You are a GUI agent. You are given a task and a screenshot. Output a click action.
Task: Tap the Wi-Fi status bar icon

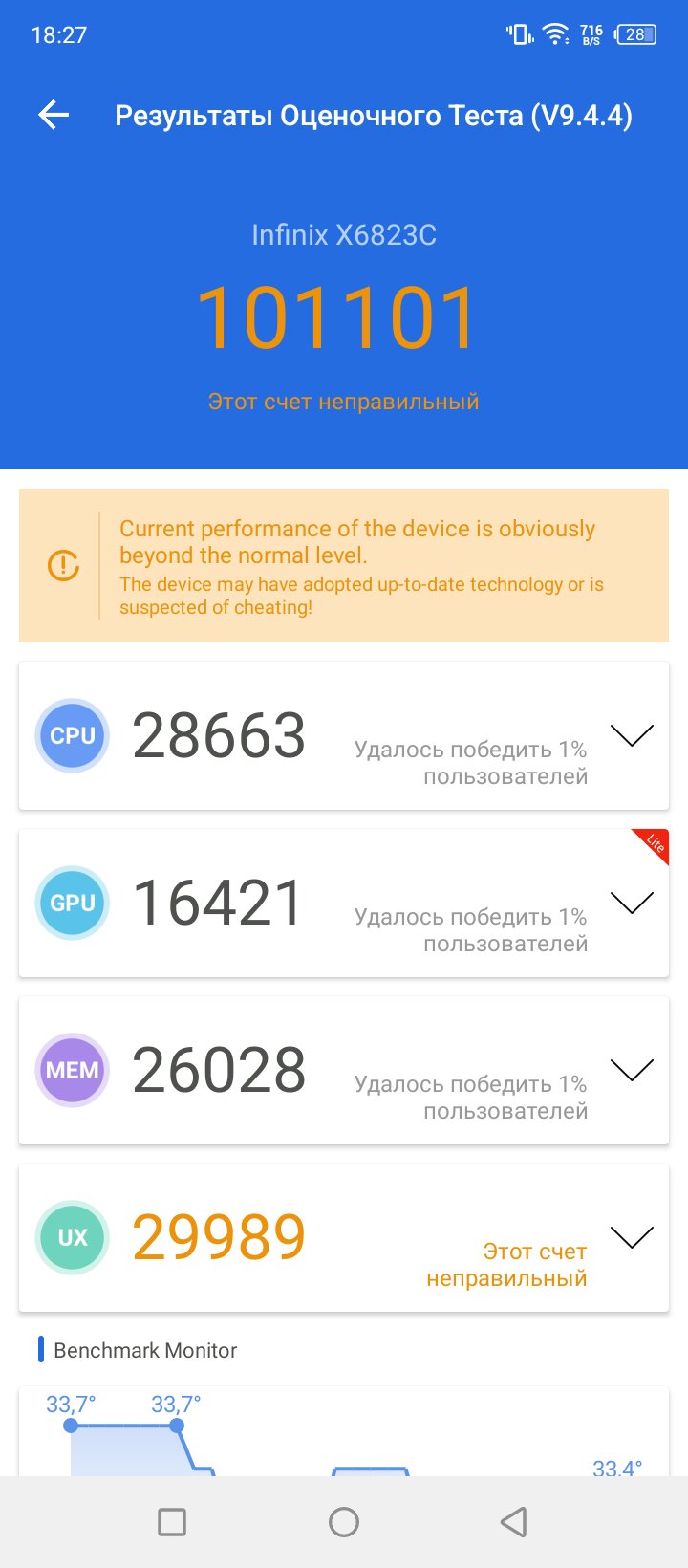pos(555,34)
